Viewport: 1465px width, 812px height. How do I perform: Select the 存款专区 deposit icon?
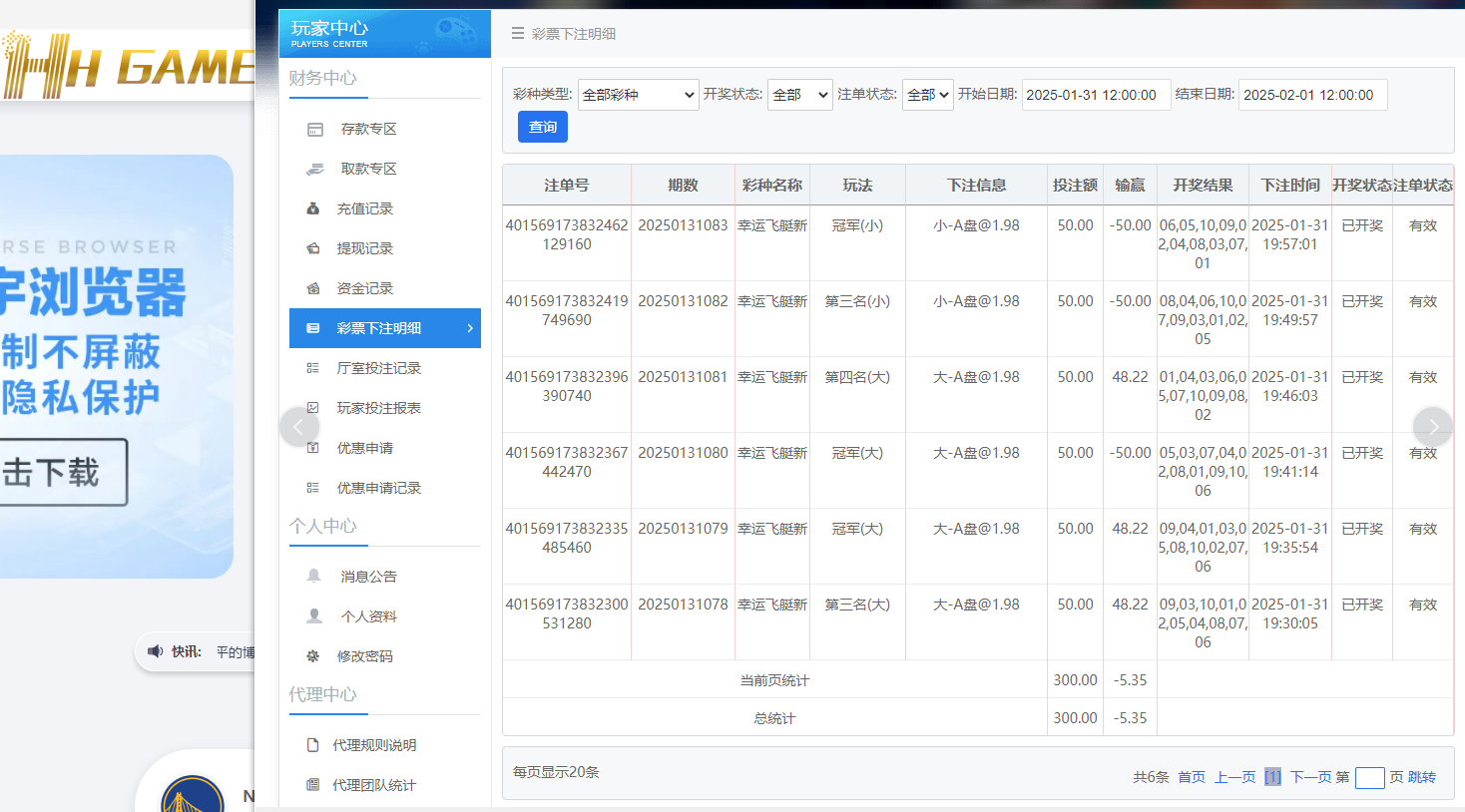coord(314,129)
